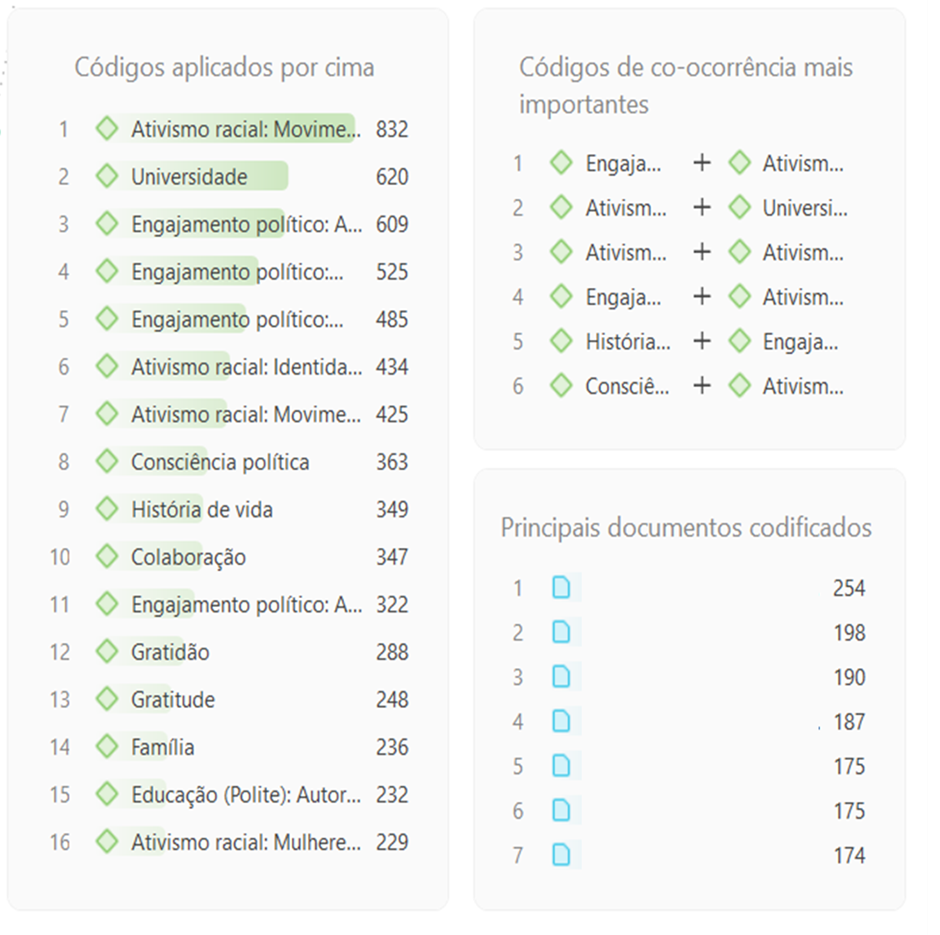Click the count value 832 beside the top code

click(x=393, y=129)
